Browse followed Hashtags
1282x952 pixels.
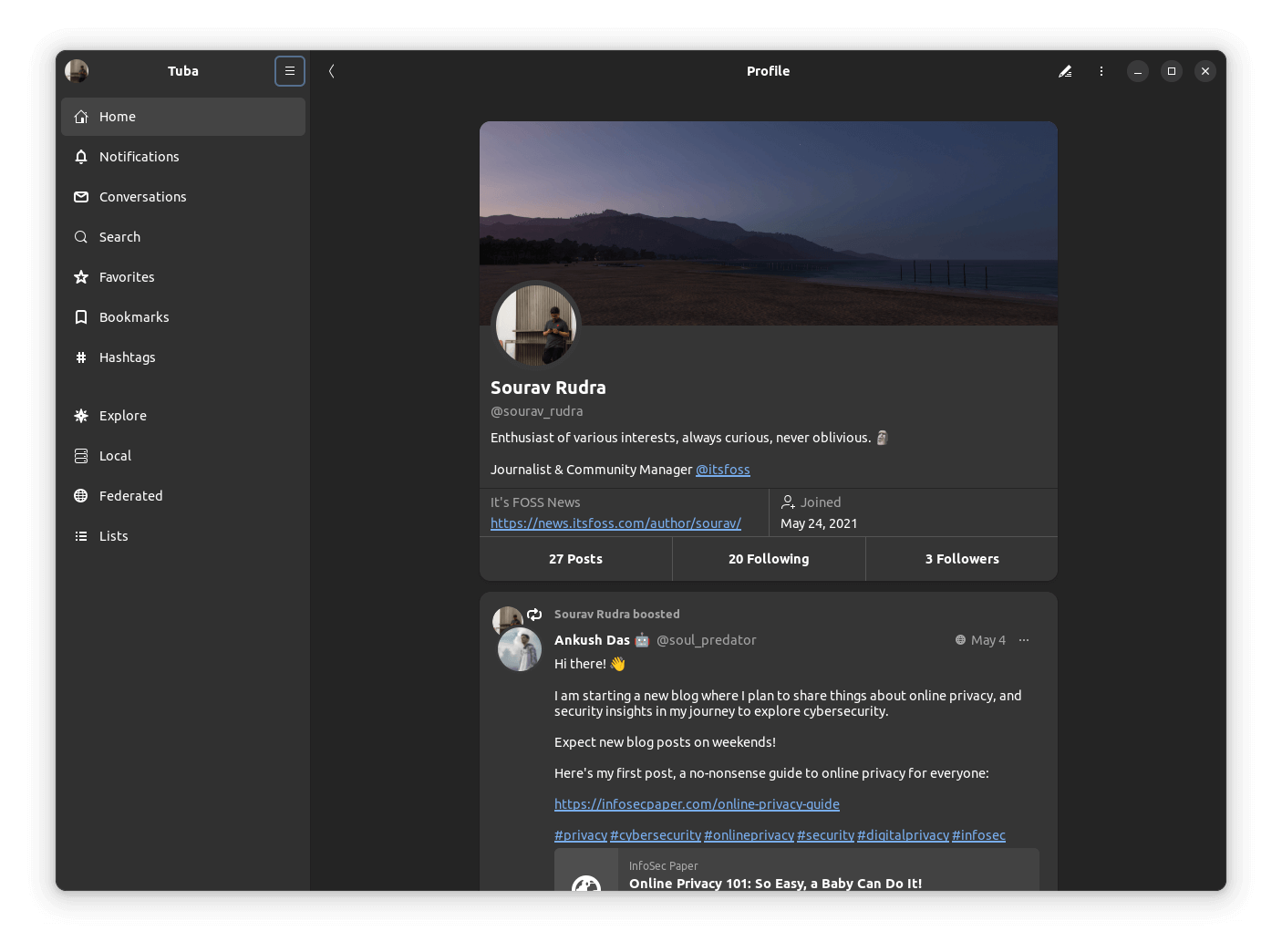pos(128,357)
